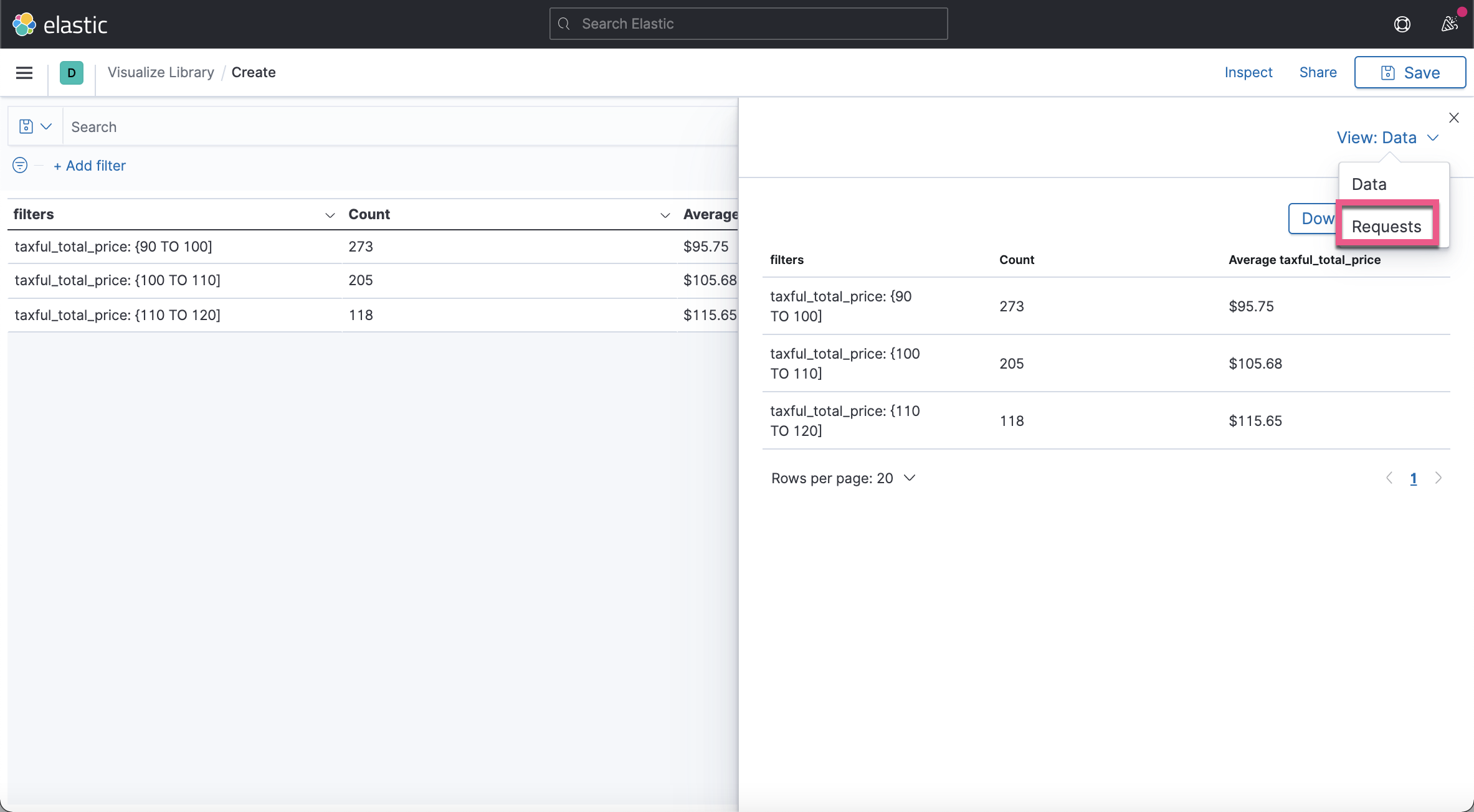
Task: Click the Save button
Action: coord(1410,73)
